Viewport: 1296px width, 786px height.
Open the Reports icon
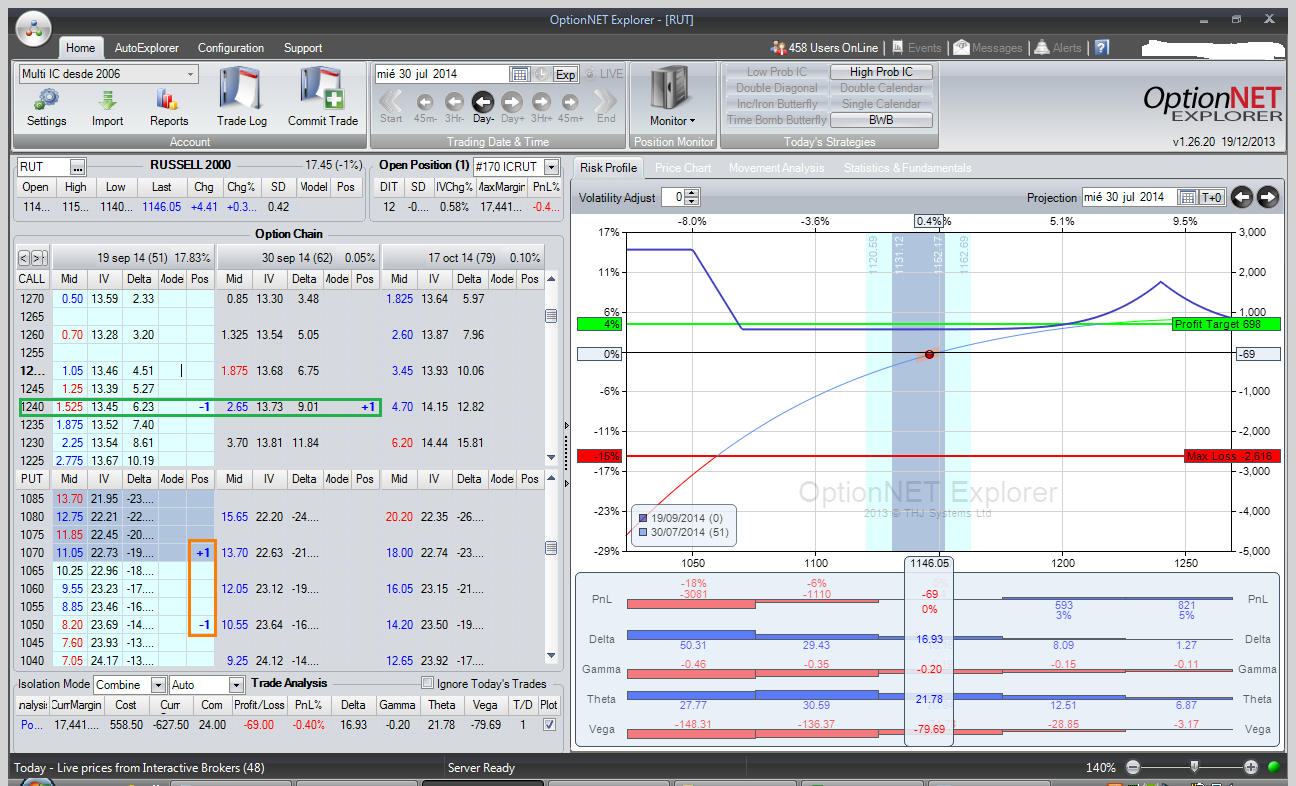[168, 100]
